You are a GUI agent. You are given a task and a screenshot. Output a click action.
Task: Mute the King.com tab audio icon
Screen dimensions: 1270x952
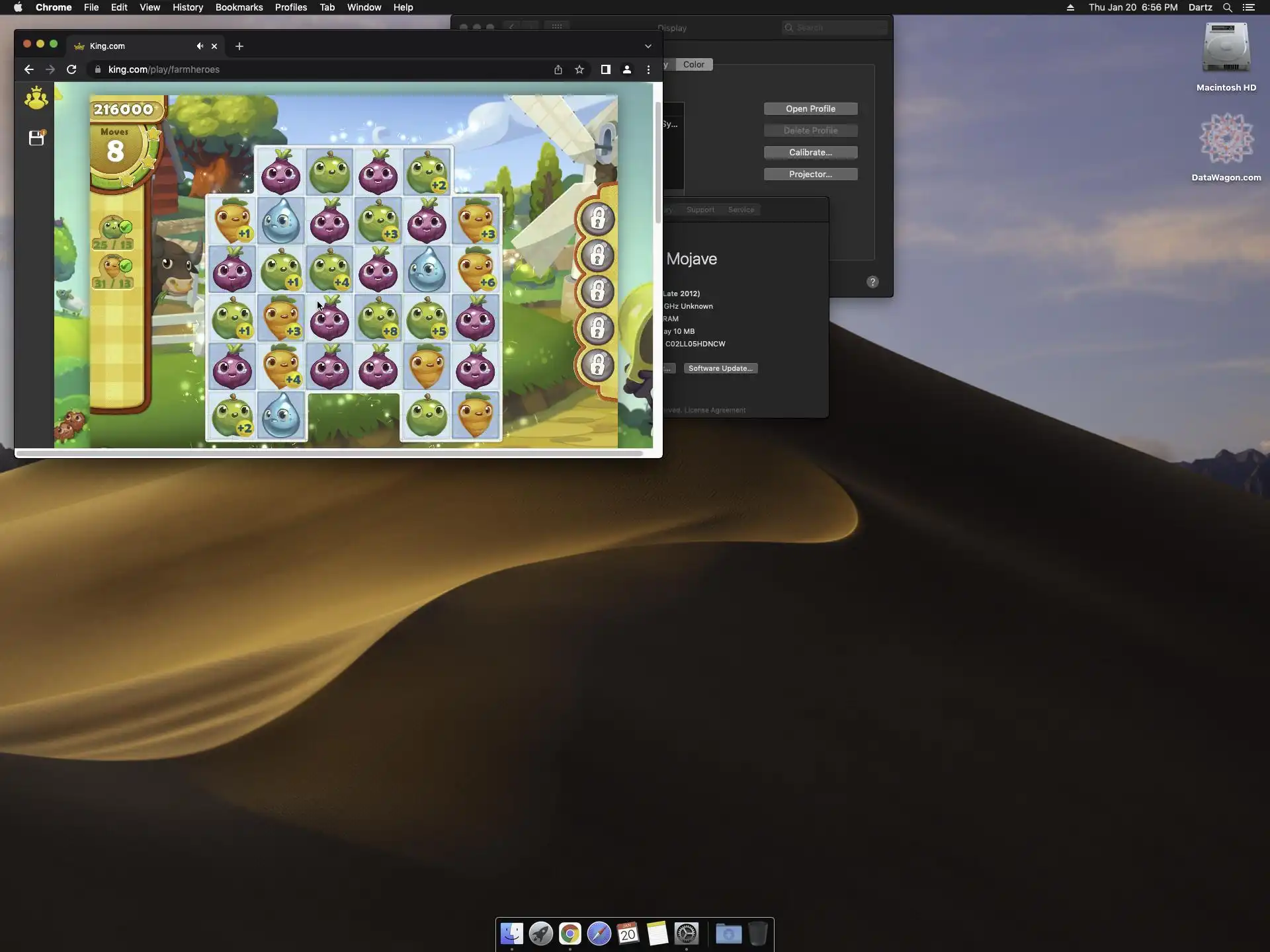199,46
